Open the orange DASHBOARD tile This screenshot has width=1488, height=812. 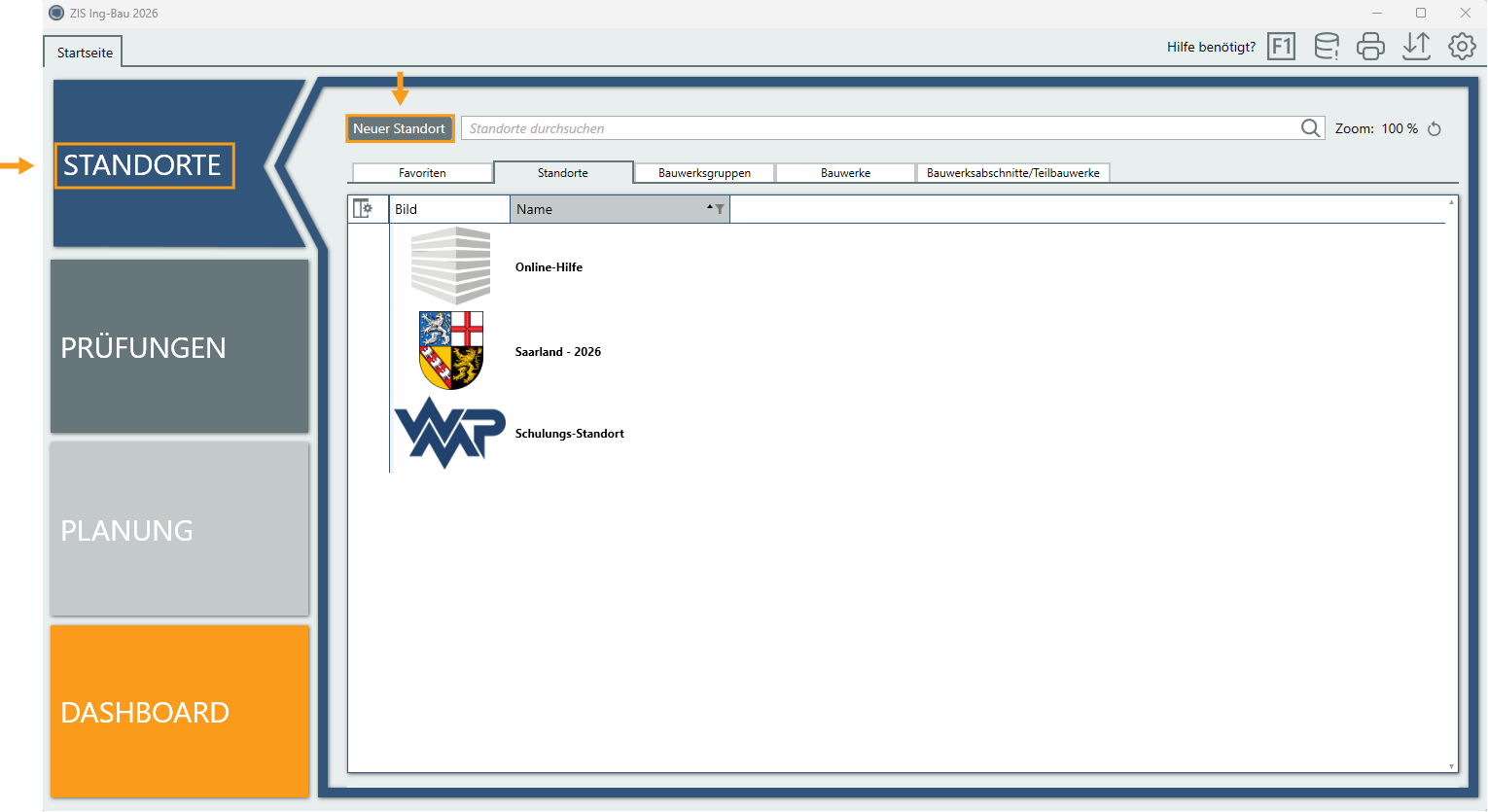pos(180,712)
